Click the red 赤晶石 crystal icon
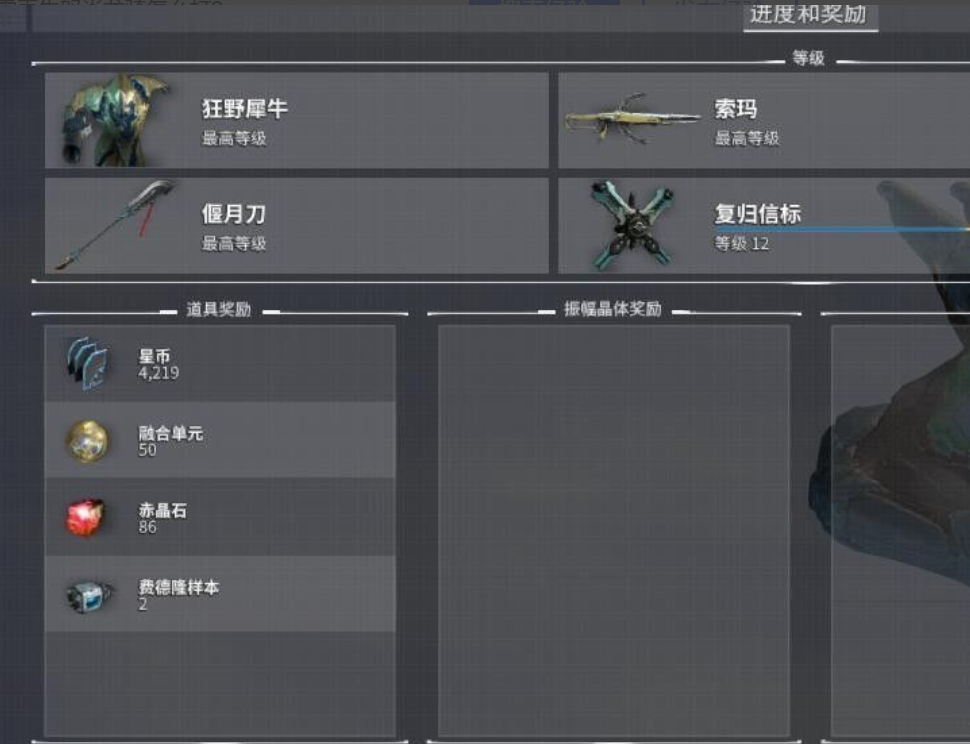This screenshot has width=970, height=744. [x=86, y=517]
